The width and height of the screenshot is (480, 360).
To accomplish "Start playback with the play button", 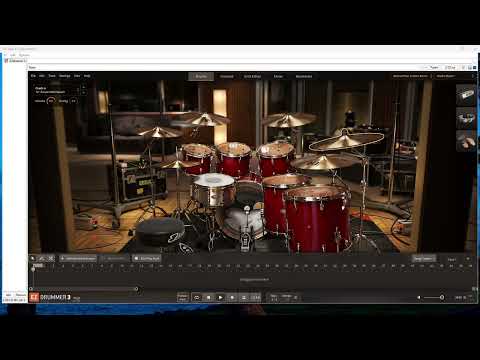I will 220,297.
